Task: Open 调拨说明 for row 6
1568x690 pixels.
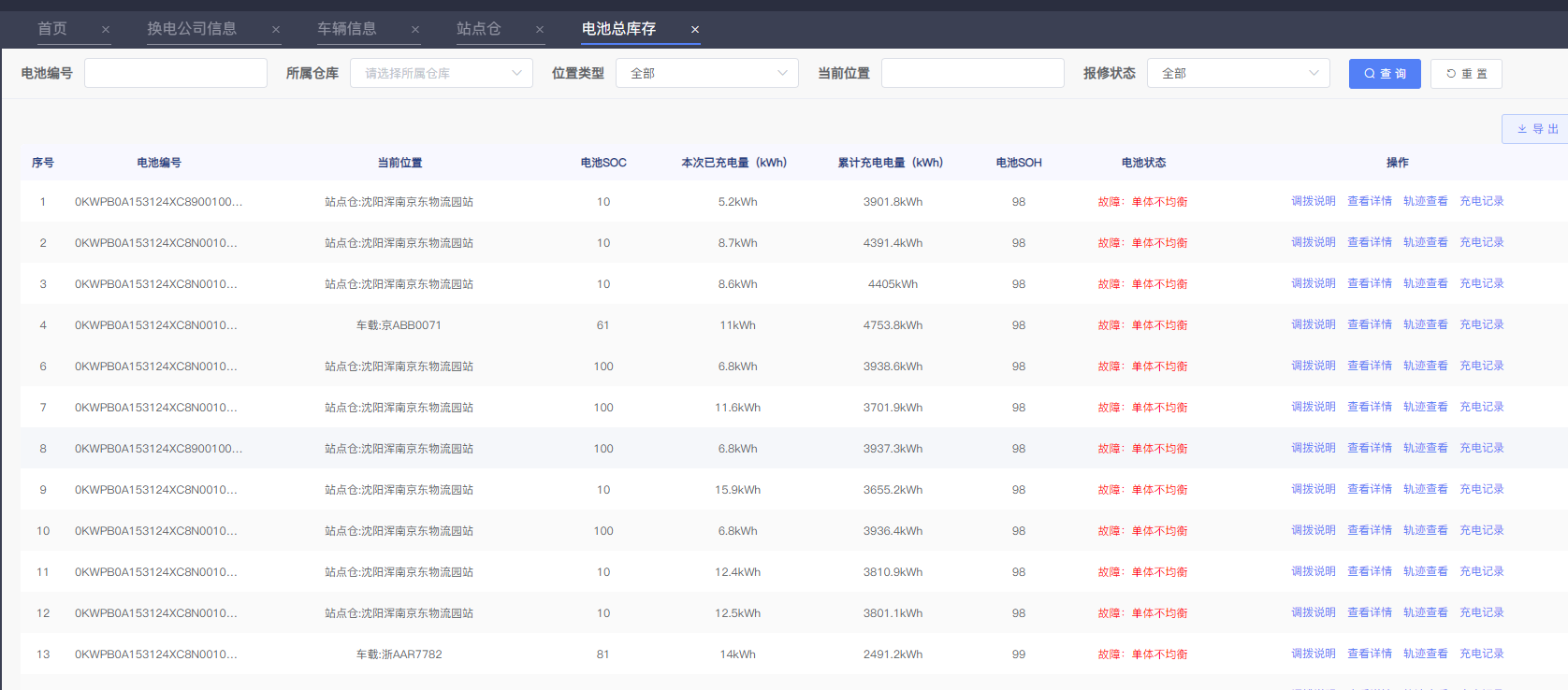Action: coord(1314,366)
